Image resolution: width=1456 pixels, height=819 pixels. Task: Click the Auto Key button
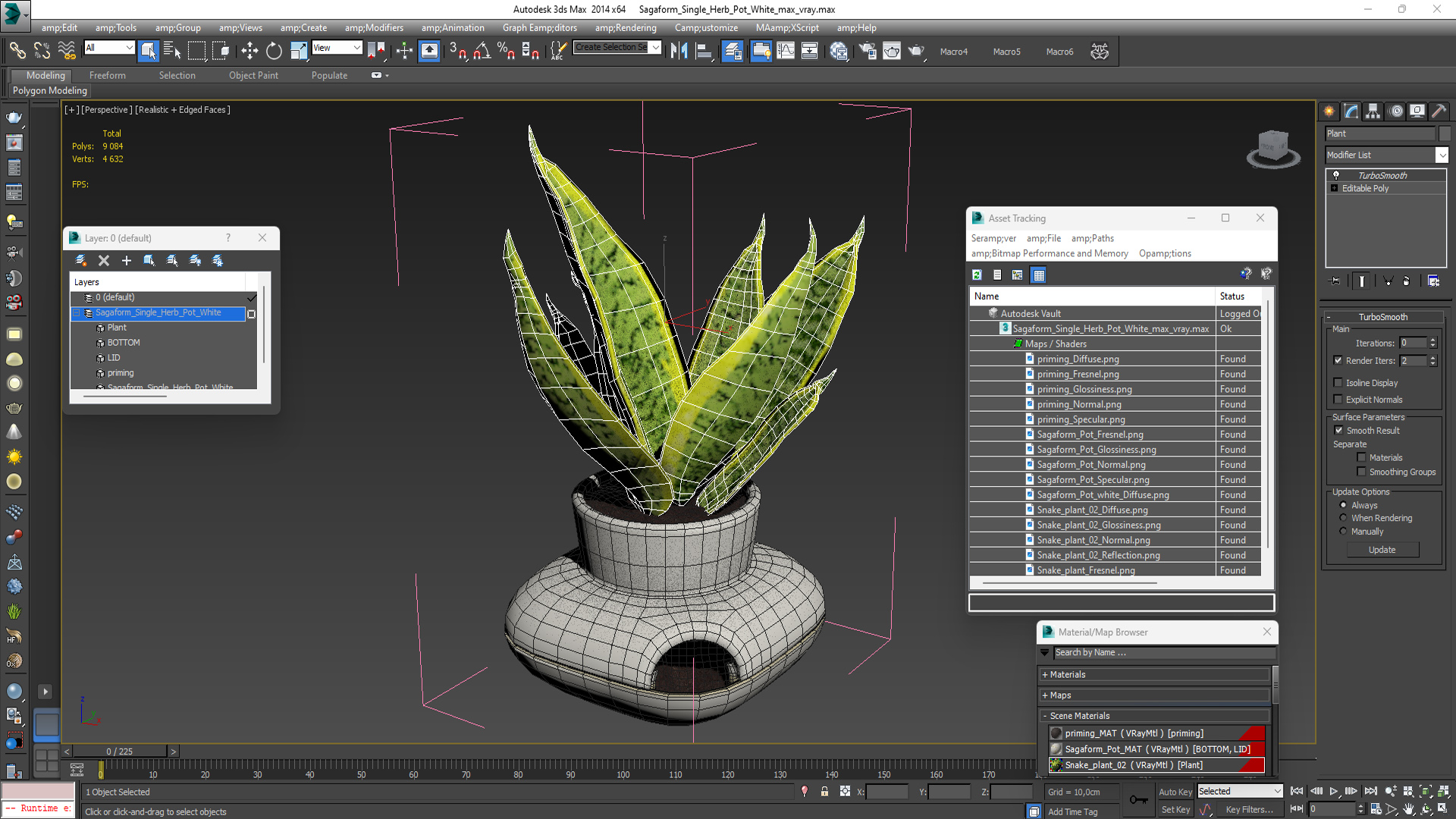(1175, 792)
